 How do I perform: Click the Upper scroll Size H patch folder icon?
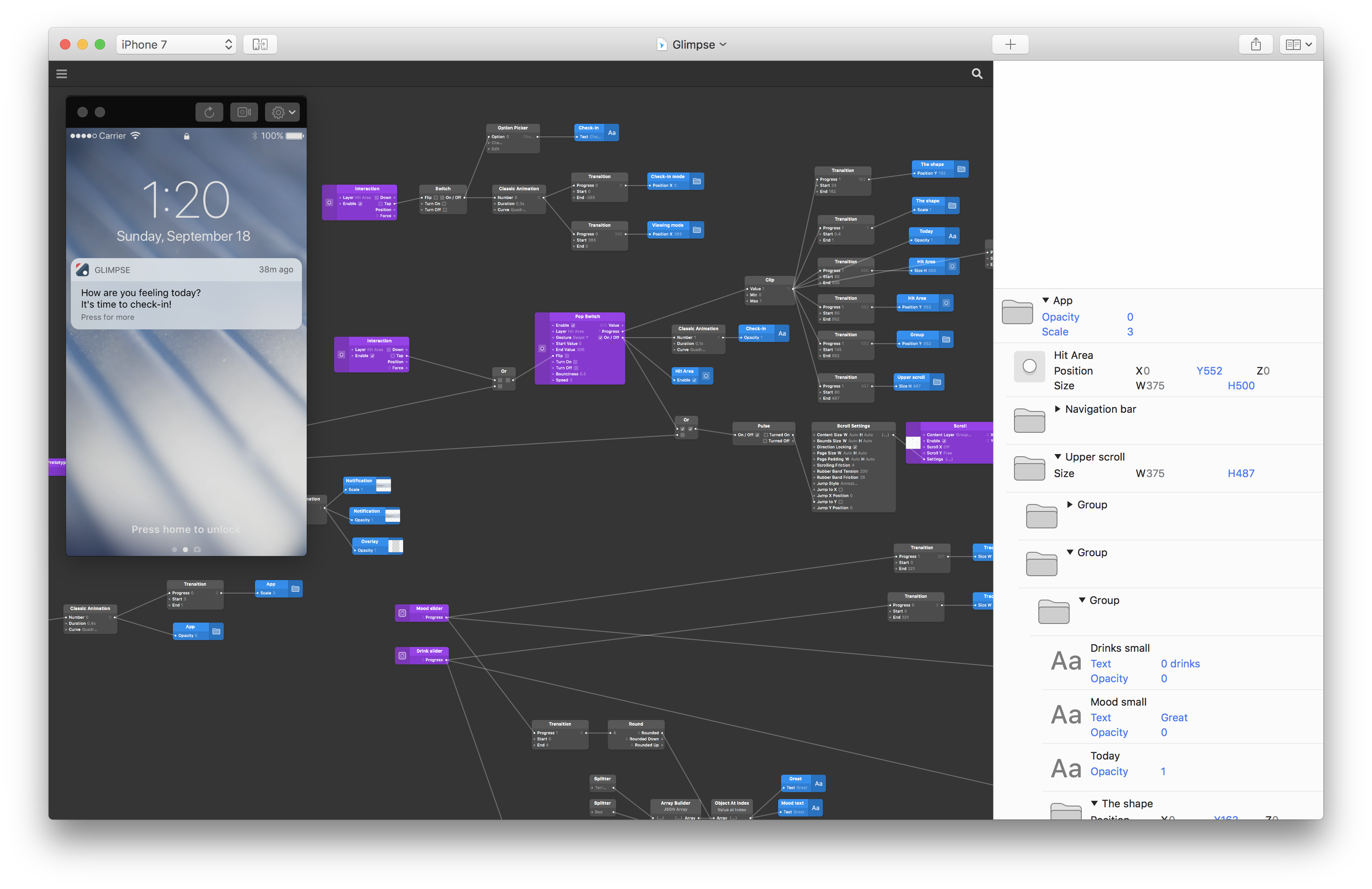point(937,381)
